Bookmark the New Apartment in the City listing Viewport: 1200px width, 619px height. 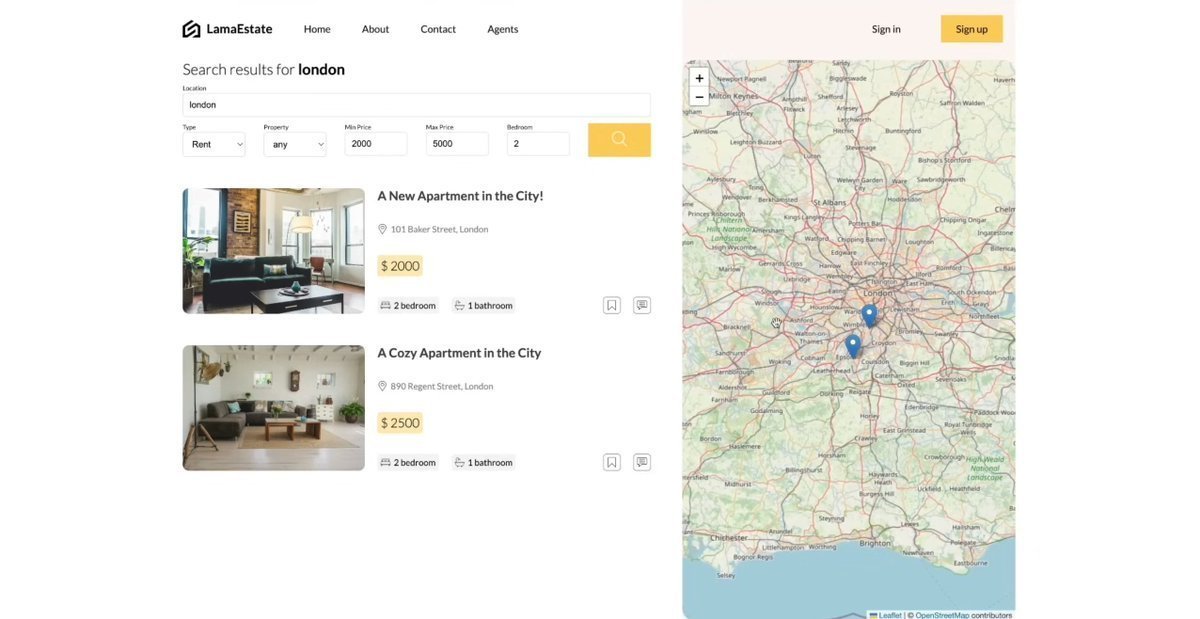point(612,305)
